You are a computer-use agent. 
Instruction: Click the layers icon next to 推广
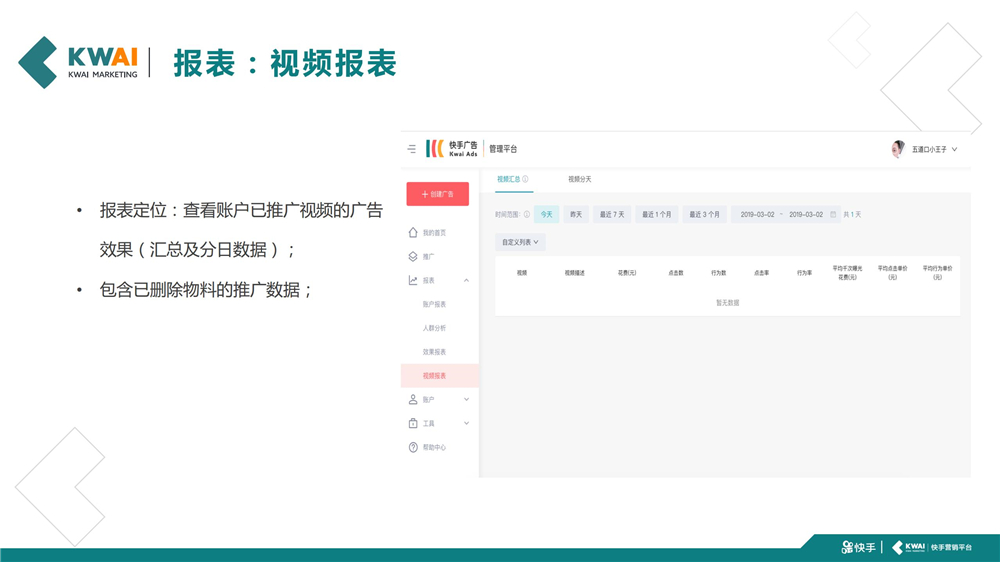pyautogui.click(x=413, y=256)
